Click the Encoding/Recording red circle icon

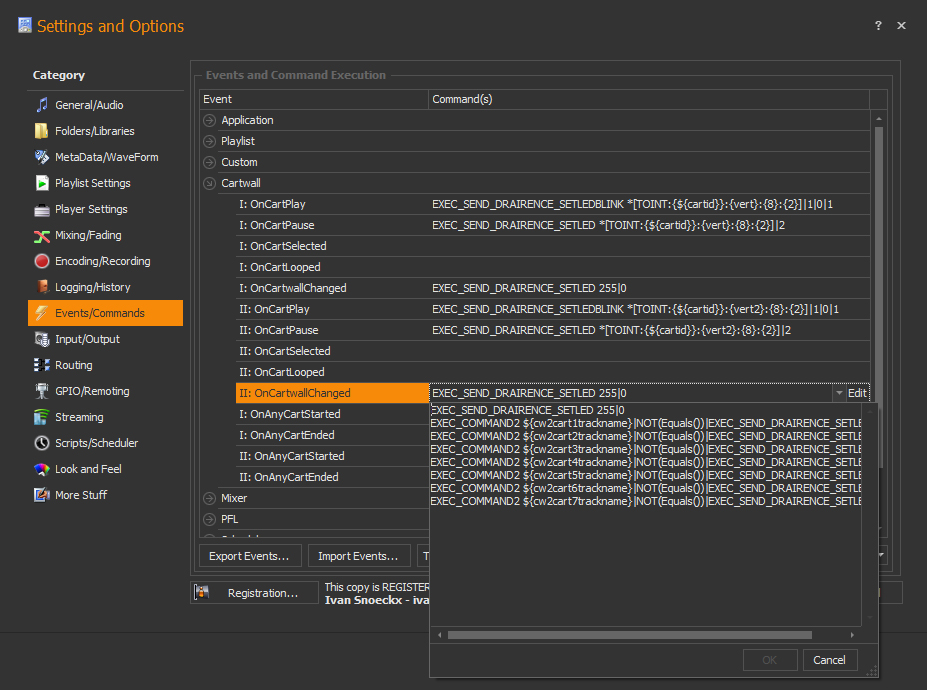pos(41,261)
